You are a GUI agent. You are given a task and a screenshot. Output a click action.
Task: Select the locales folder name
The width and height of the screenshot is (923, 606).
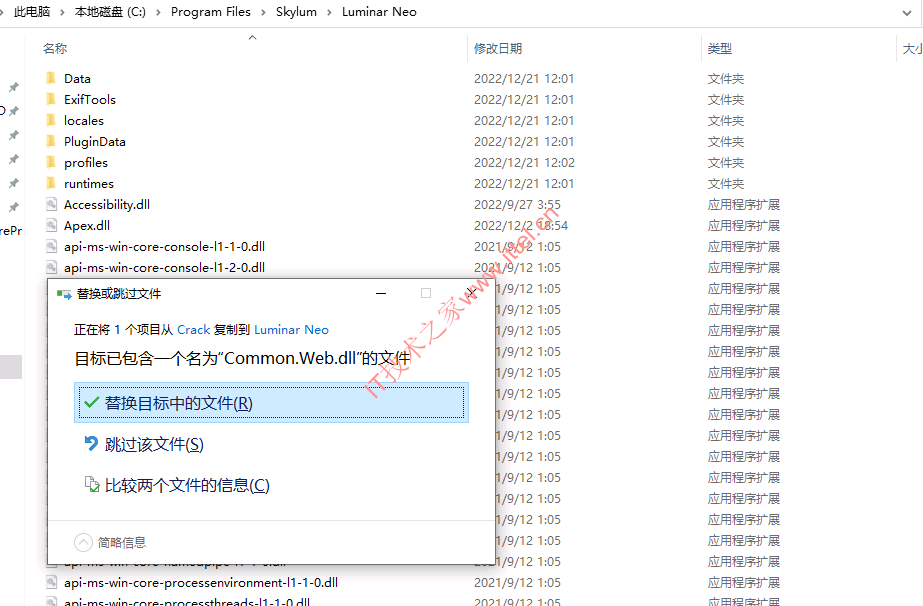click(x=84, y=121)
